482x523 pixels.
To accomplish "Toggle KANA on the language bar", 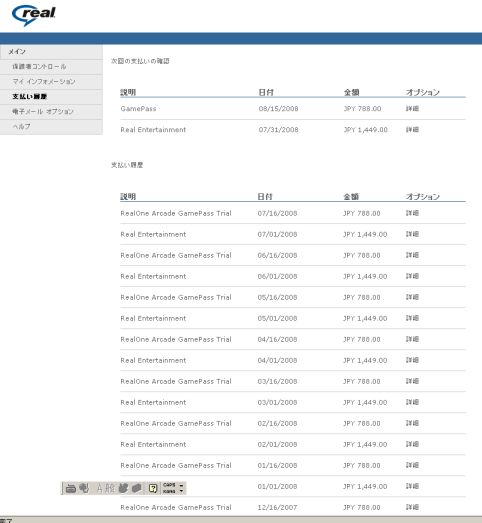I will [x=169, y=491].
